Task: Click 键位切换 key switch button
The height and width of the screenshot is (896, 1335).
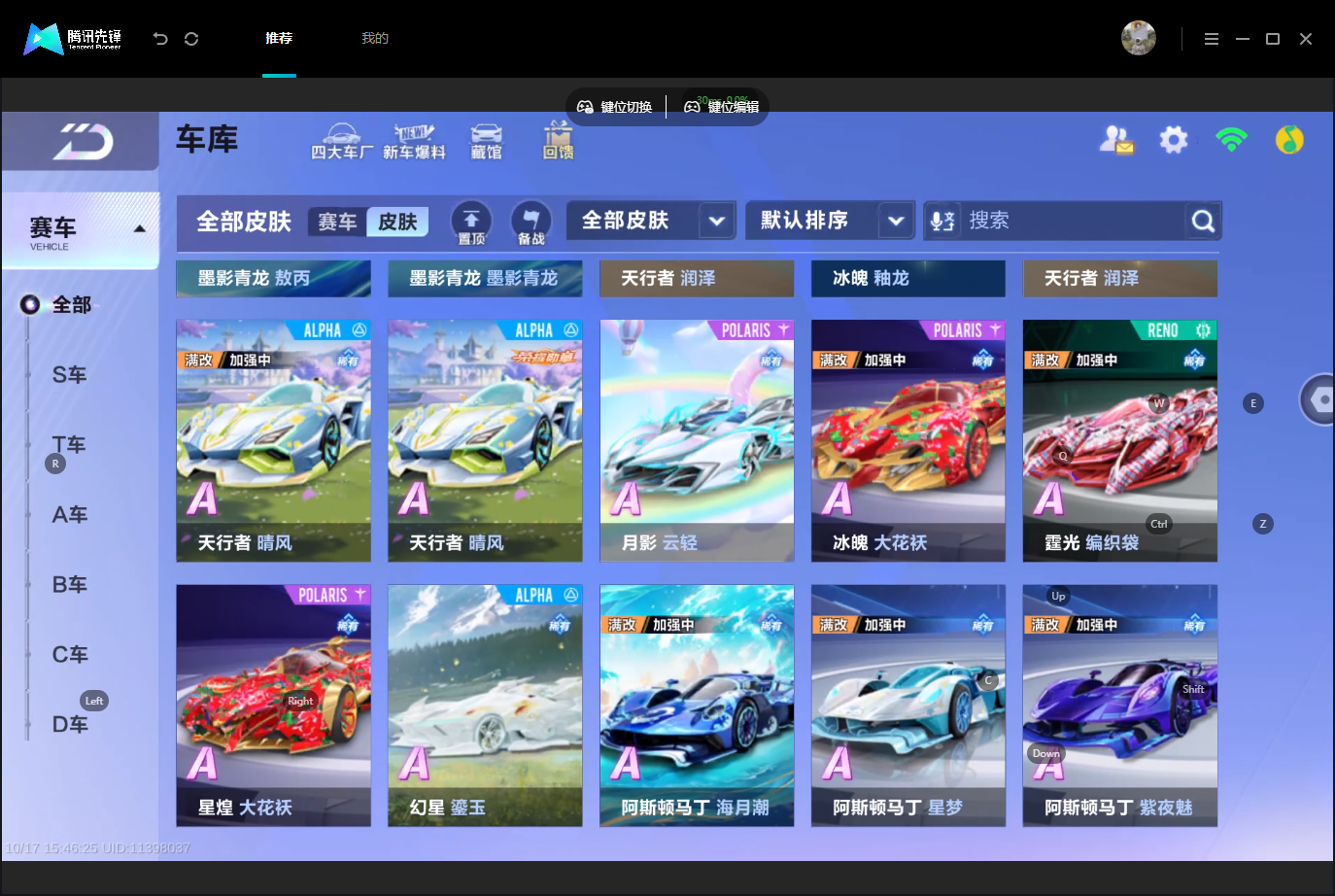Action: point(615,107)
